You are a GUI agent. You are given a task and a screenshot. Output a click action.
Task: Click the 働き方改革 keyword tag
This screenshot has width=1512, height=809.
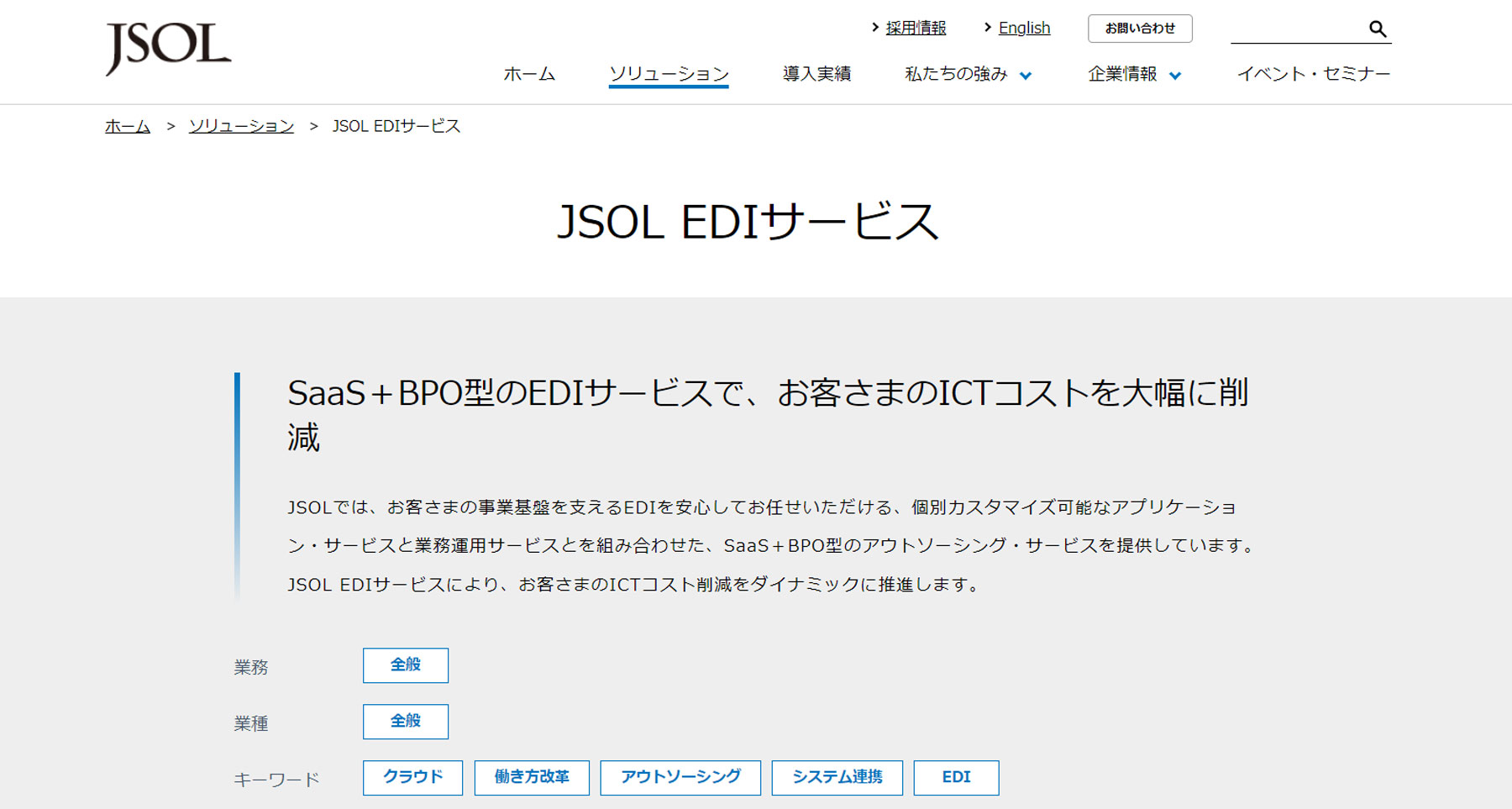pyautogui.click(x=532, y=778)
